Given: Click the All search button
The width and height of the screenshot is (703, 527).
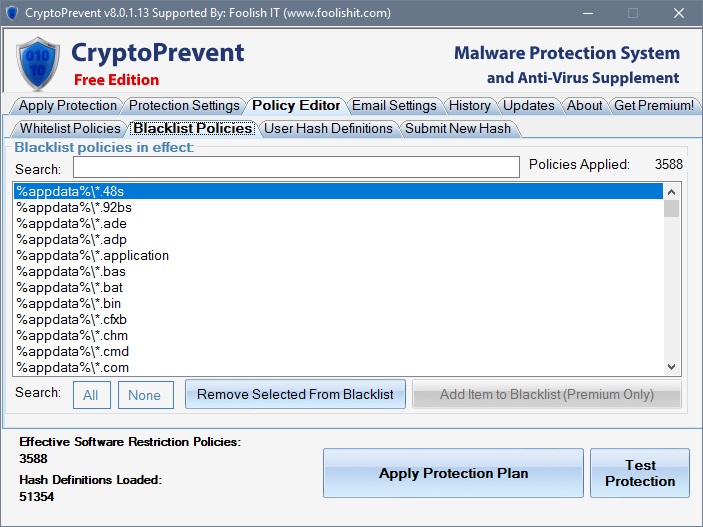Looking at the screenshot, I should pyautogui.click(x=91, y=395).
